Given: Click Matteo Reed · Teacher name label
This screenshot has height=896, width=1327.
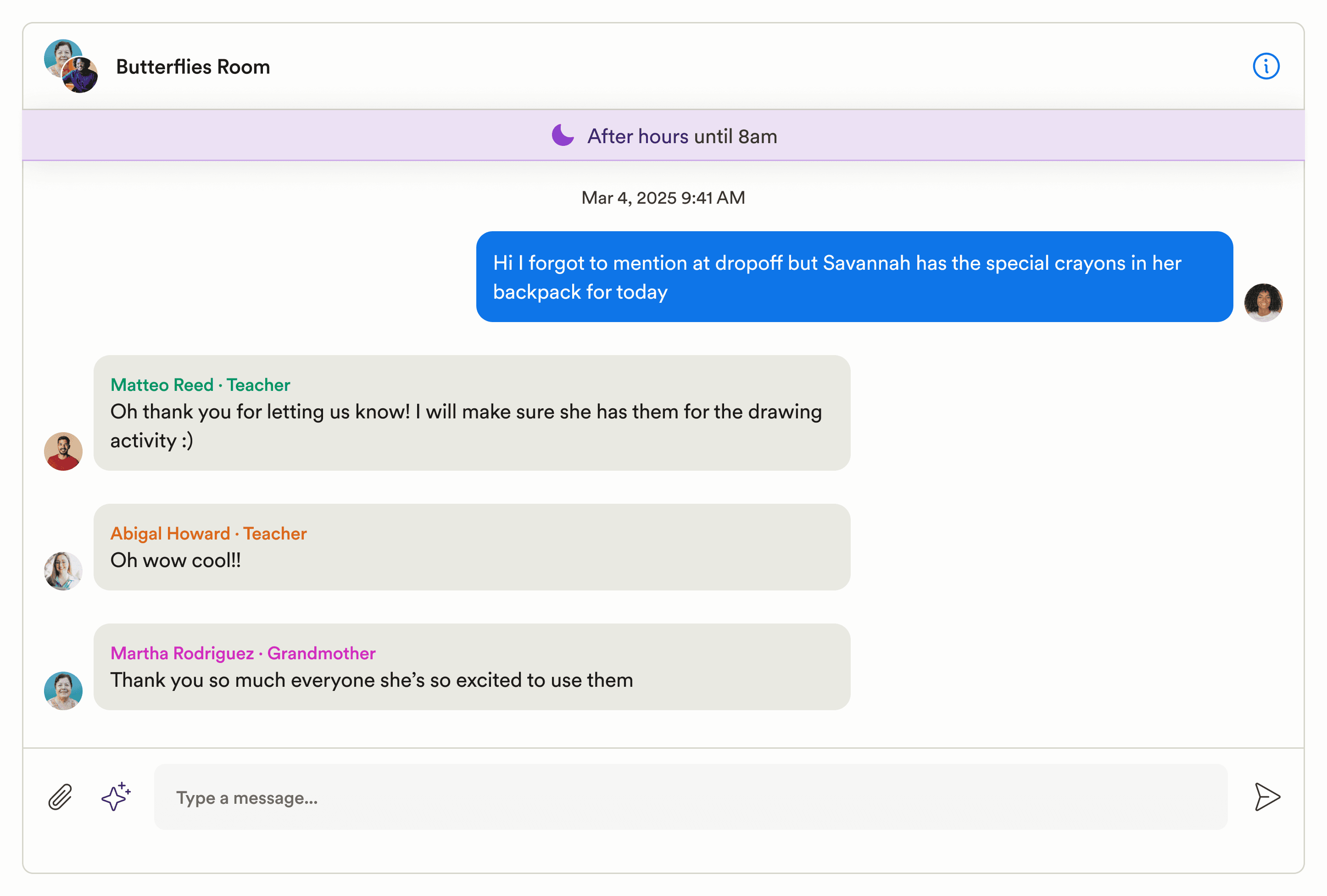Looking at the screenshot, I should (x=200, y=385).
